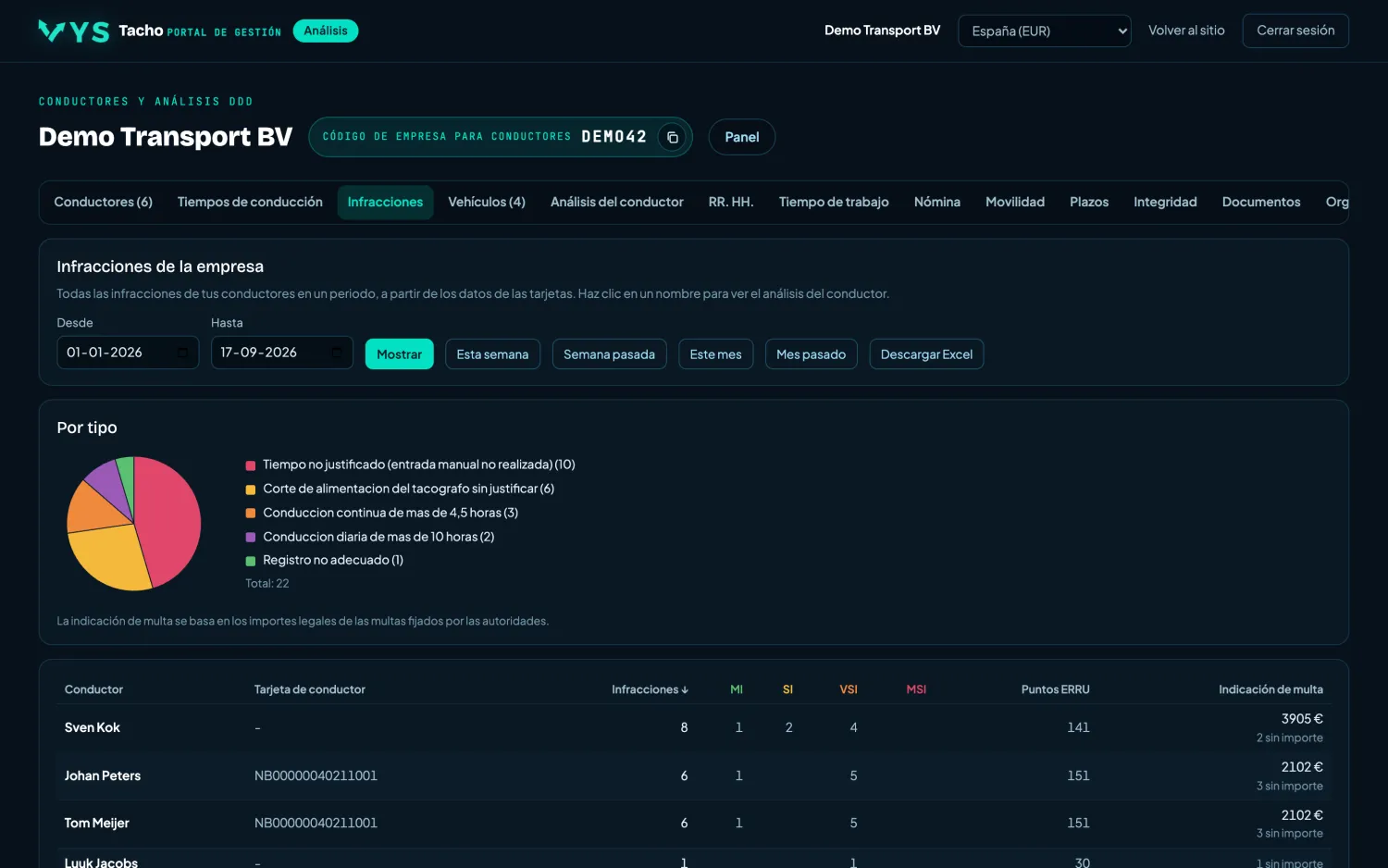Click Volver al sitio link
This screenshot has height=868, width=1388.
point(1186,31)
